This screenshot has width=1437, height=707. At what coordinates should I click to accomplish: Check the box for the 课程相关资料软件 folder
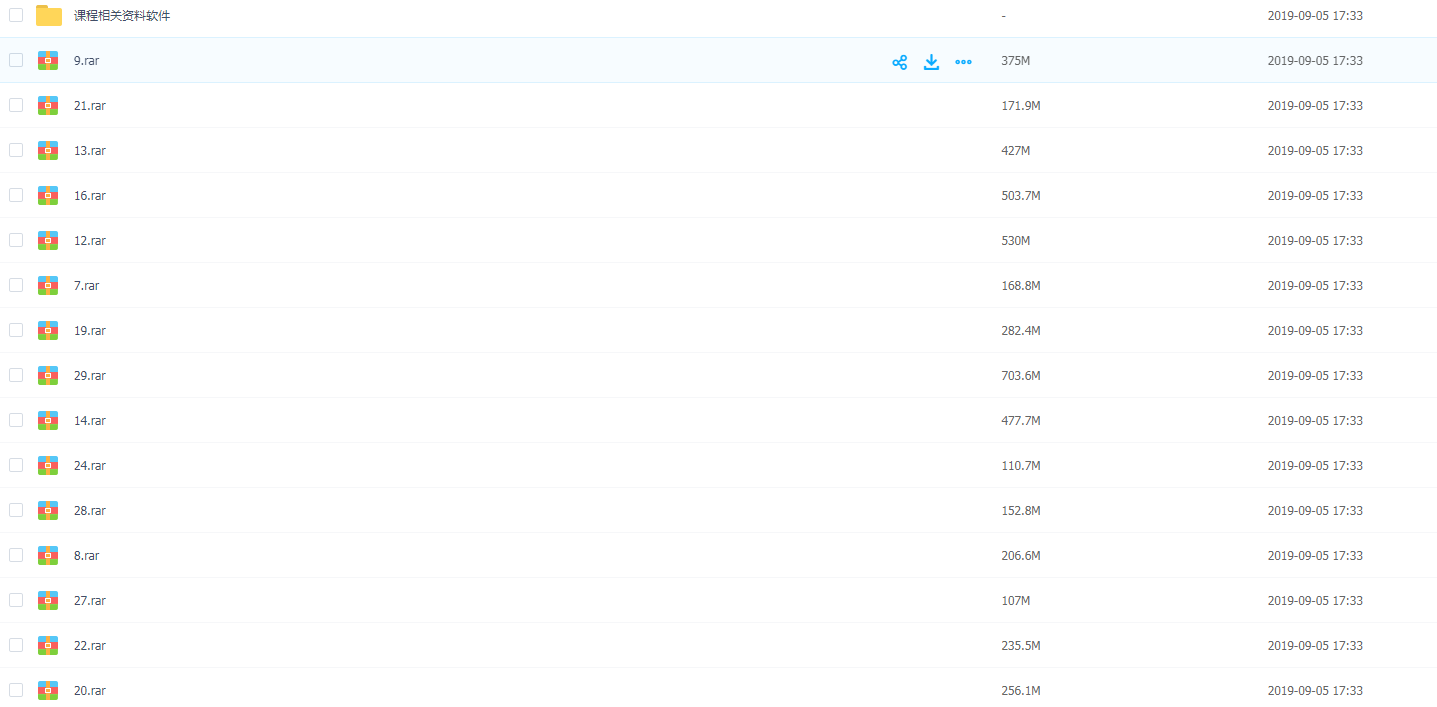16,15
